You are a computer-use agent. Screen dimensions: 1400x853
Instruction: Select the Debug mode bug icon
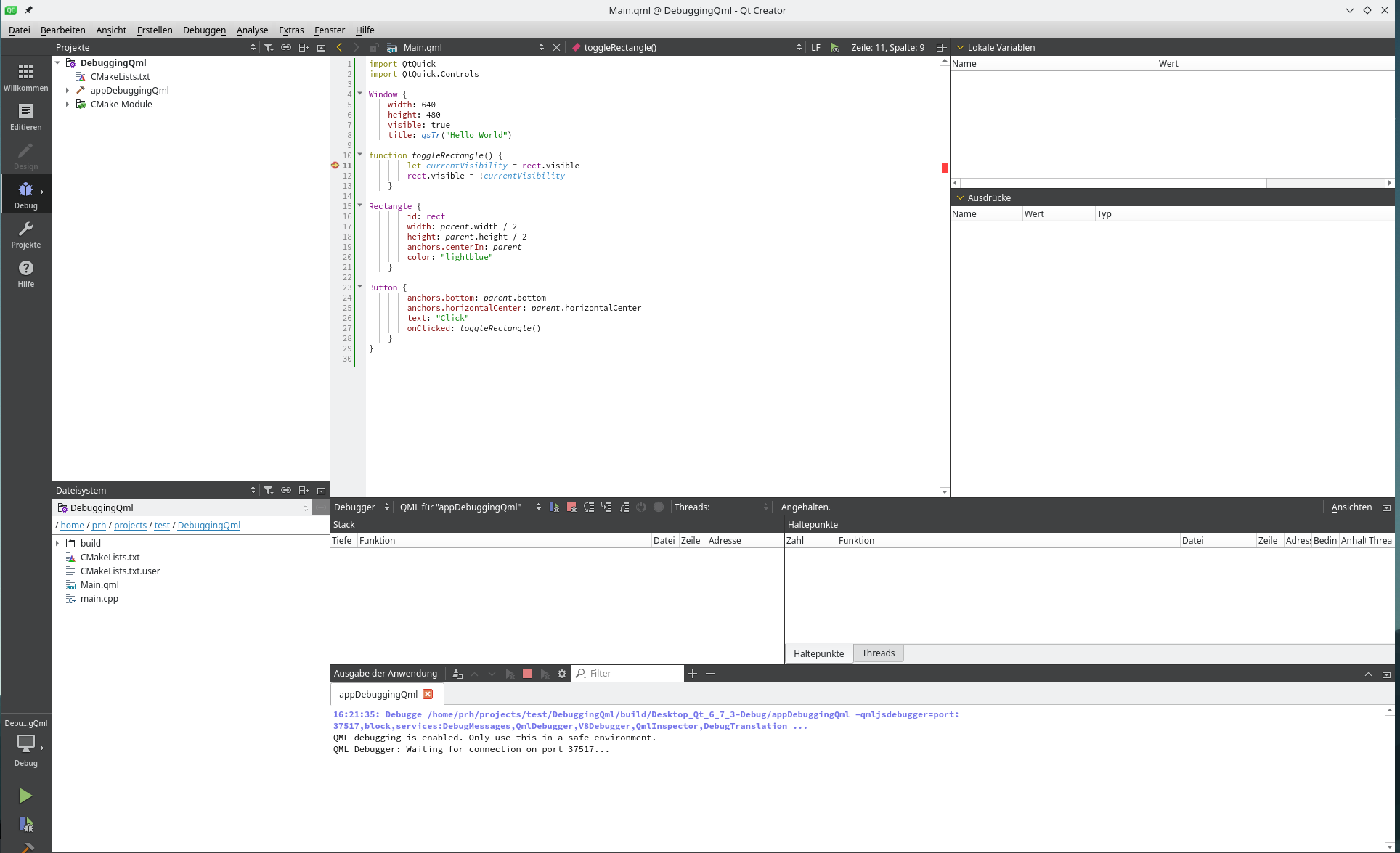pyautogui.click(x=25, y=189)
